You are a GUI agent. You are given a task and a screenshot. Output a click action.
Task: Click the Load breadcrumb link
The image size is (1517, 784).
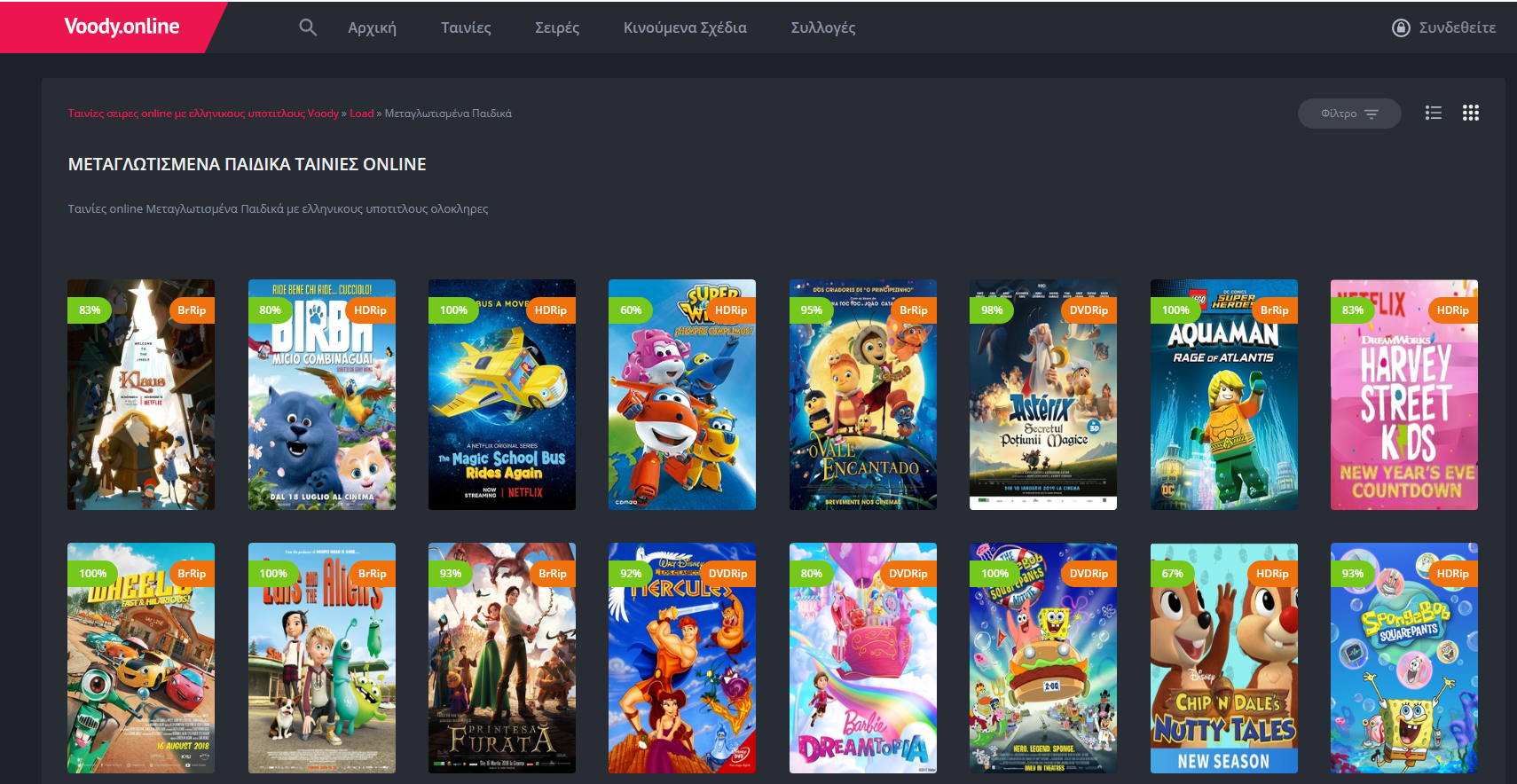point(361,114)
